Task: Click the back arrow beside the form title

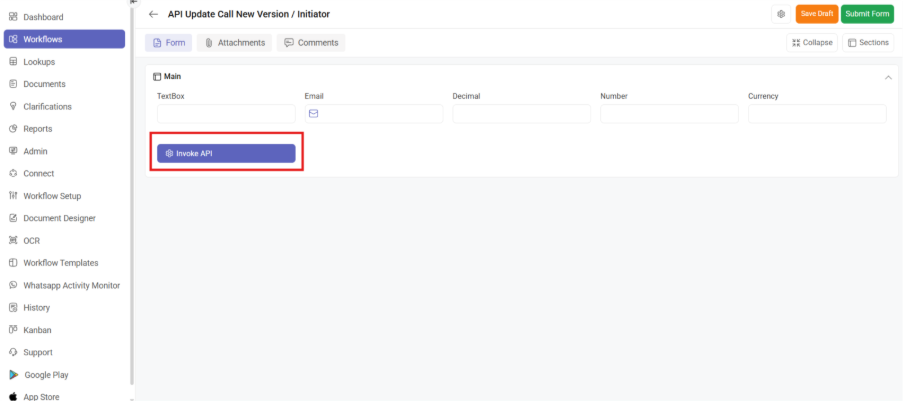Action: (153, 14)
